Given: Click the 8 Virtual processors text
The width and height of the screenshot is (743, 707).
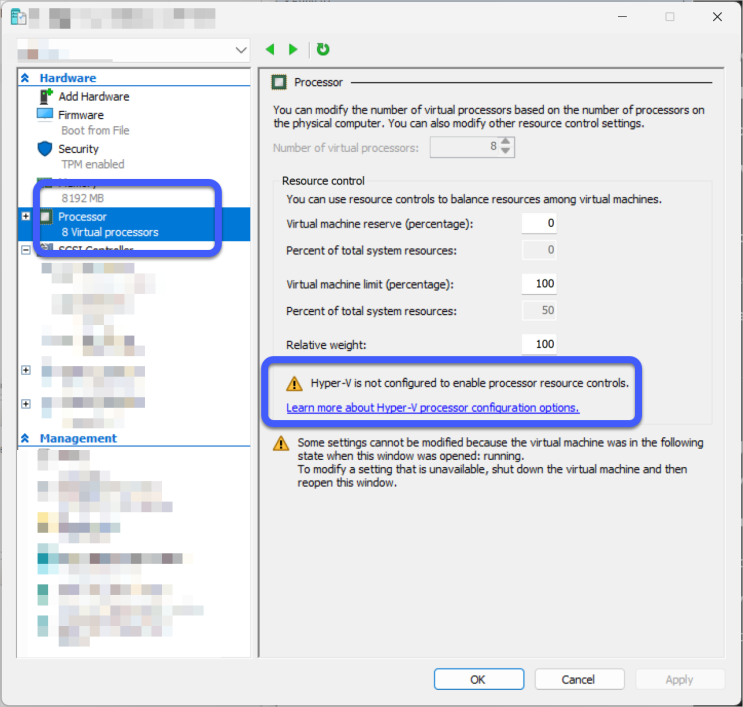Looking at the screenshot, I should (x=110, y=232).
